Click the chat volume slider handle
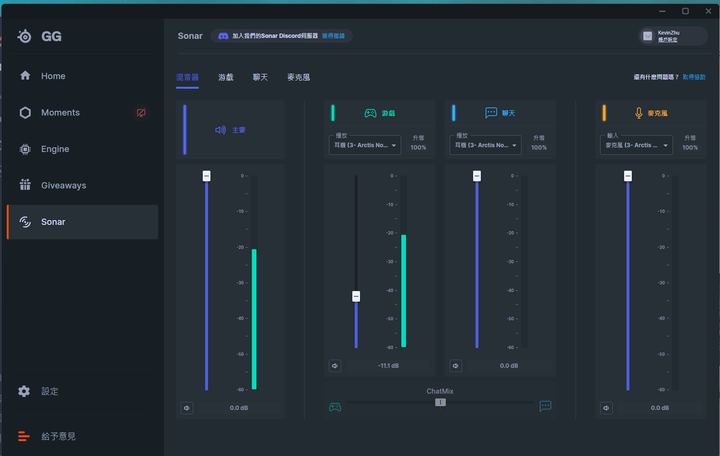720x456 pixels. click(477, 176)
